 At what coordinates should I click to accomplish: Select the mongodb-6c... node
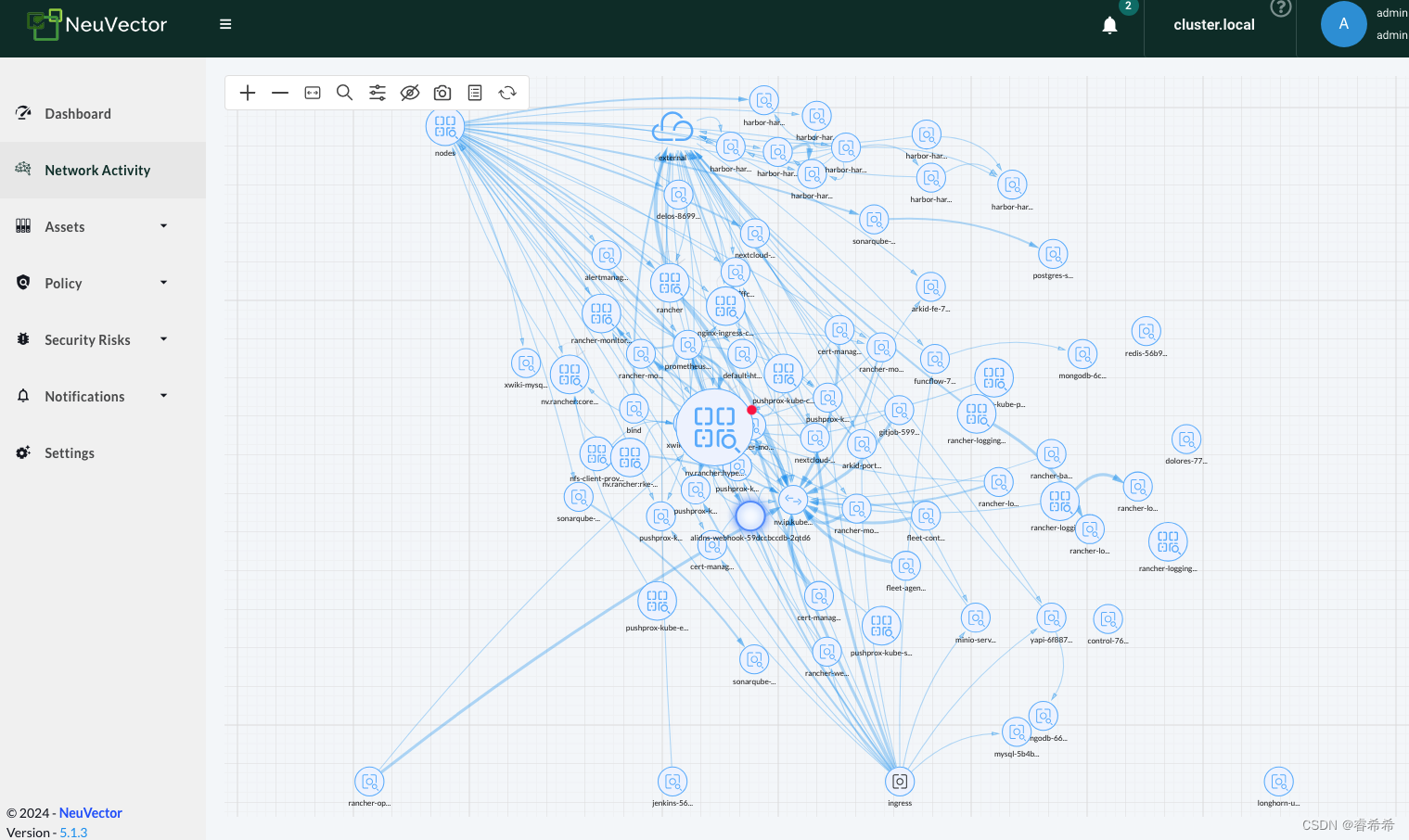pos(1082,354)
